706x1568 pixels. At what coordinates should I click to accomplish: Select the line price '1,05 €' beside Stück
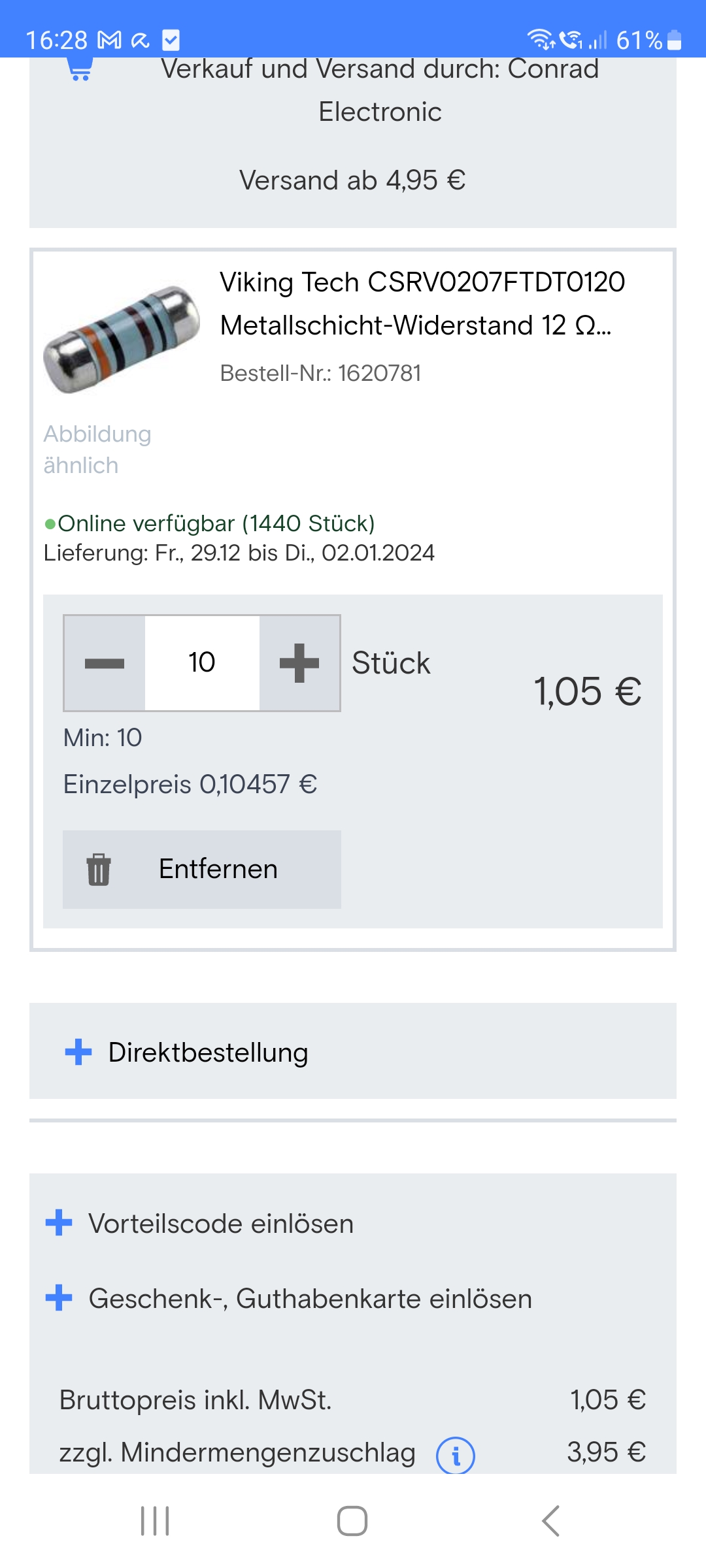coord(588,691)
